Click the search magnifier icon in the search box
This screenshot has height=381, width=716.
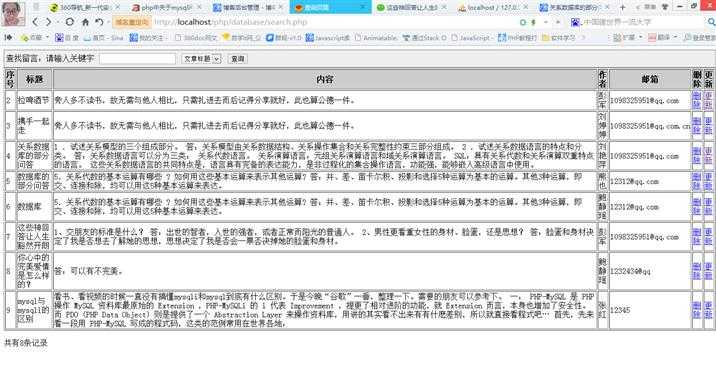click(x=711, y=22)
